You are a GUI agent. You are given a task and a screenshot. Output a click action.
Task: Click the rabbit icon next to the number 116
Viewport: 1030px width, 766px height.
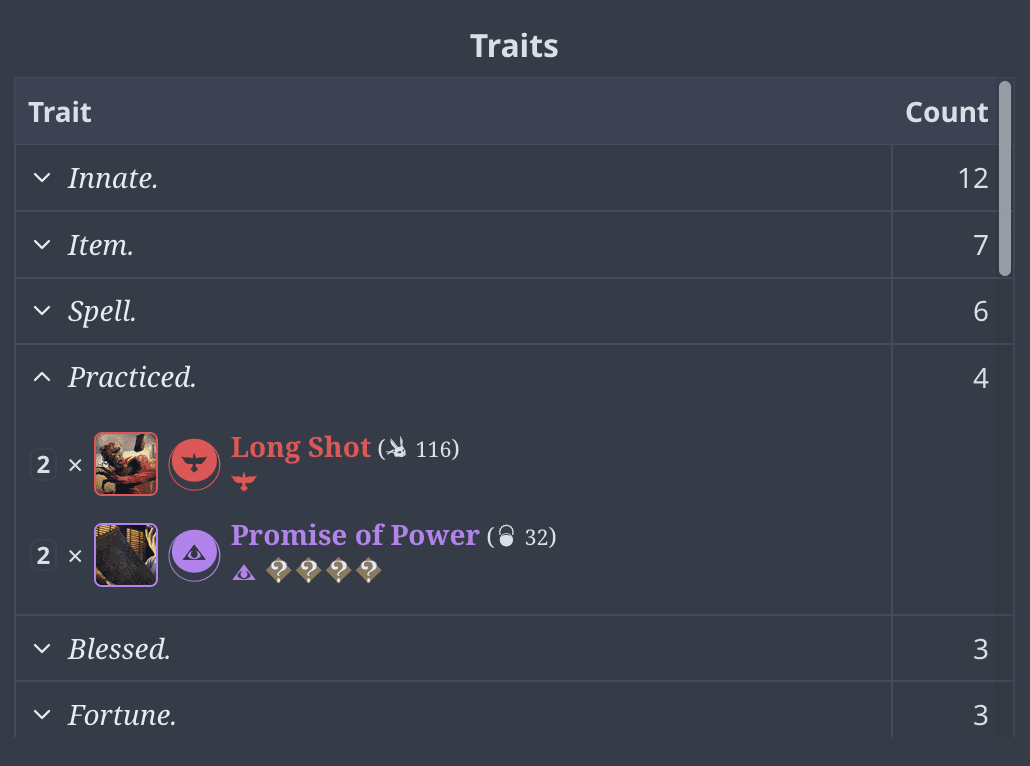point(397,450)
